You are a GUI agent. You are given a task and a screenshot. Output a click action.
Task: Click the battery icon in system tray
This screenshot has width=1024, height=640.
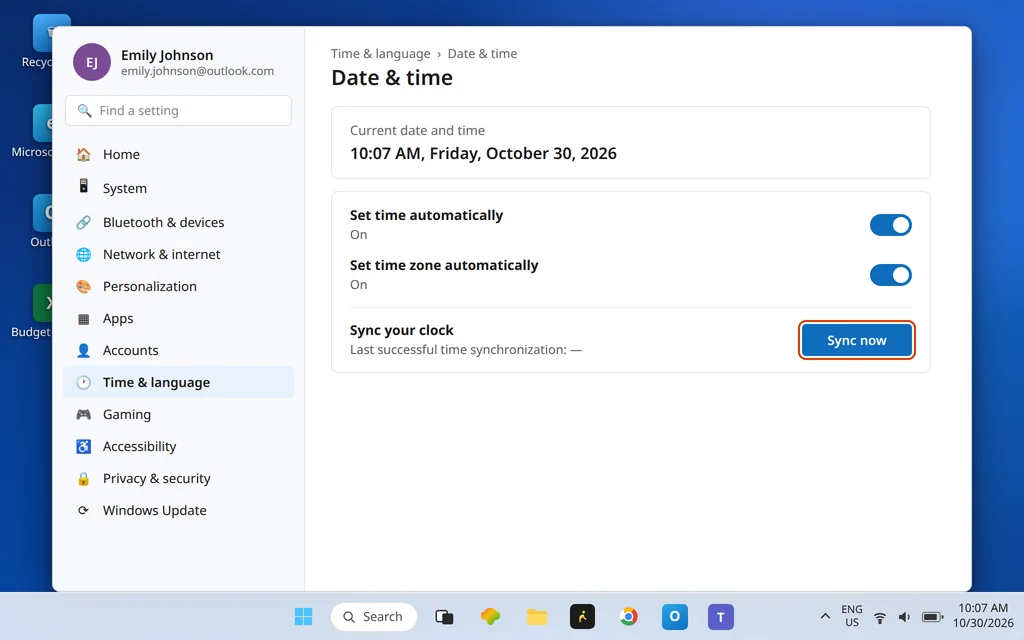[x=933, y=617]
